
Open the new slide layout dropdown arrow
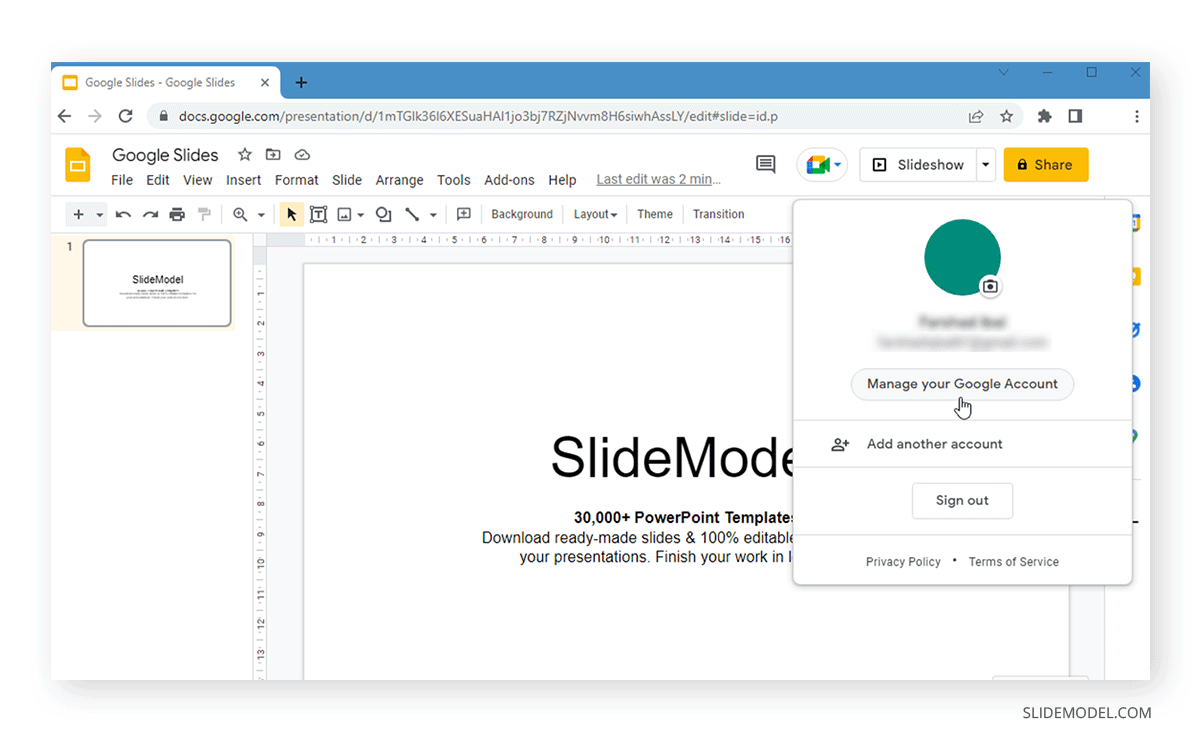tap(100, 215)
